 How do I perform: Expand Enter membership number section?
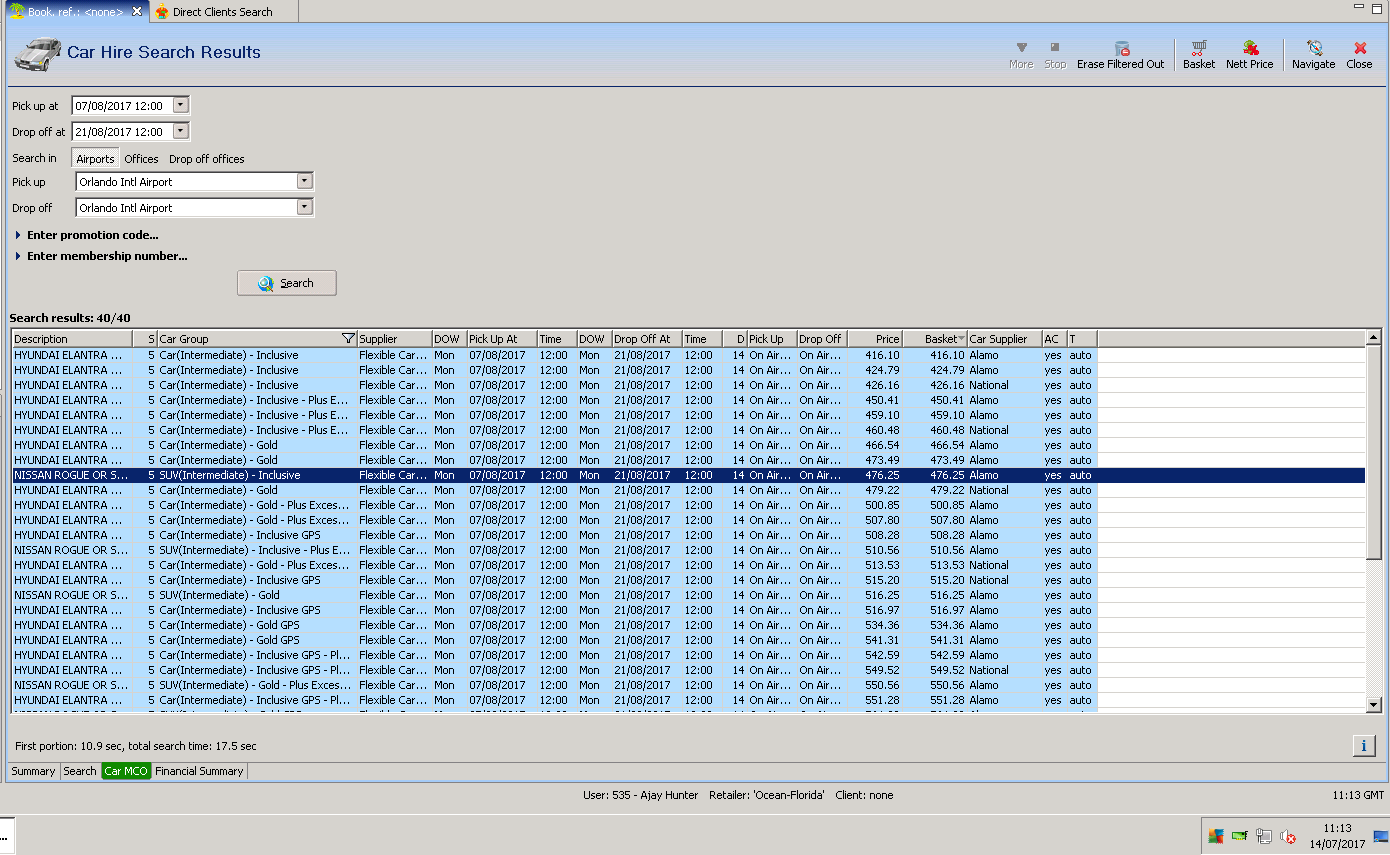coord(101,256)
